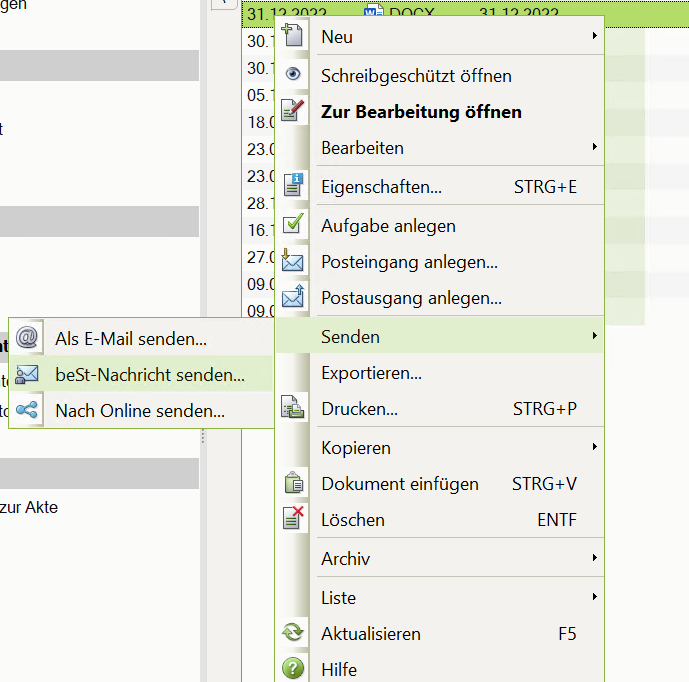
Task: Expand the Bearbeiten submenu arrow
Action: tap(595, 147)
